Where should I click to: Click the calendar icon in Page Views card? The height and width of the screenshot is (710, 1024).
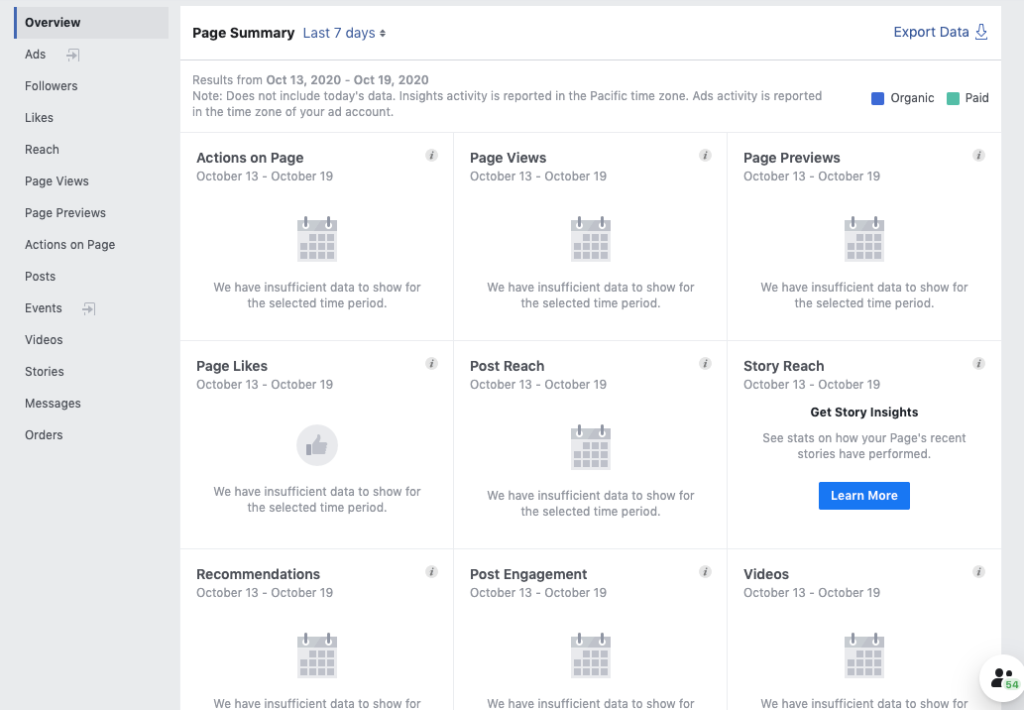click(590, 239)
